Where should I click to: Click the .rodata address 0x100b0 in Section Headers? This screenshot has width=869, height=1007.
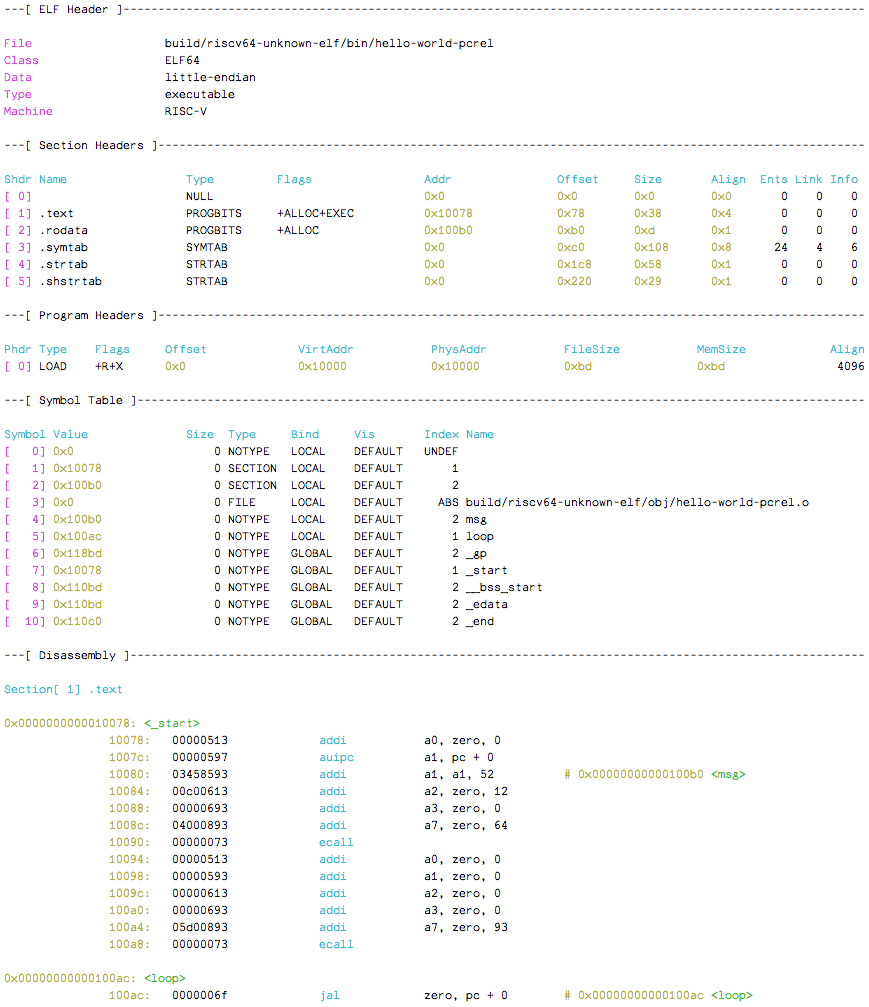point(448,231)
